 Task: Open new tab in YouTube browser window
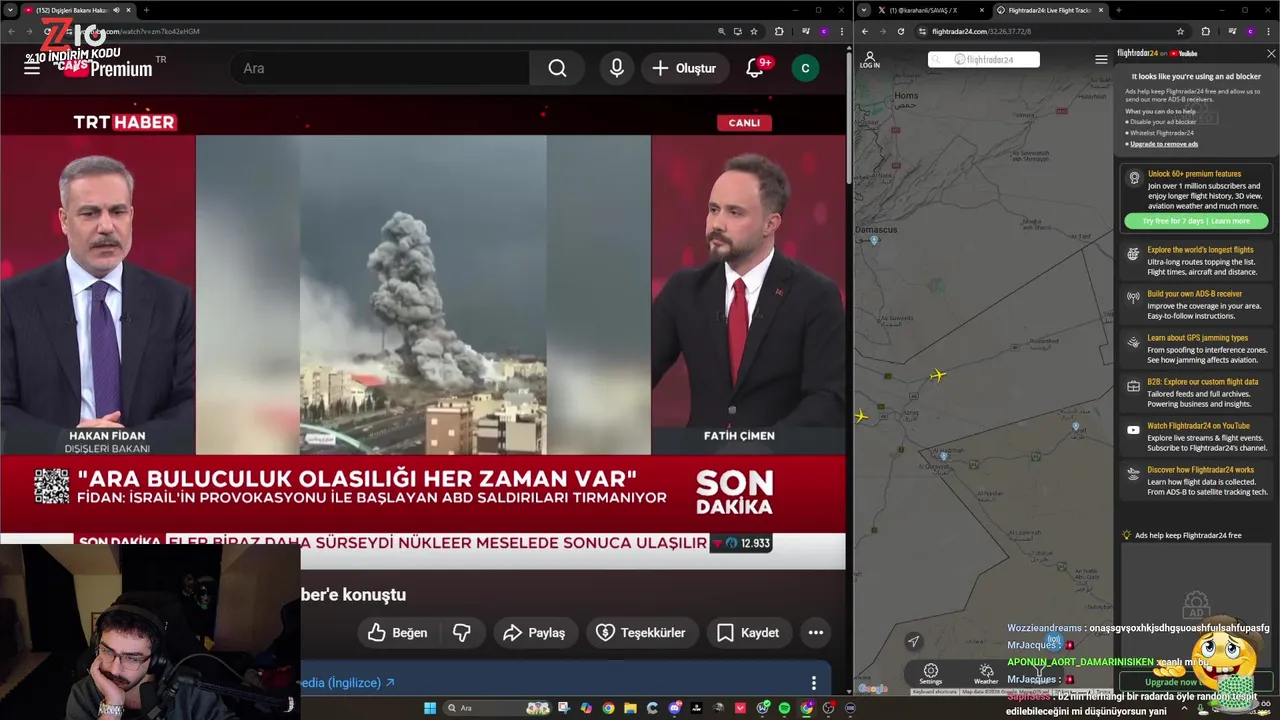click(x=146, y=10)
